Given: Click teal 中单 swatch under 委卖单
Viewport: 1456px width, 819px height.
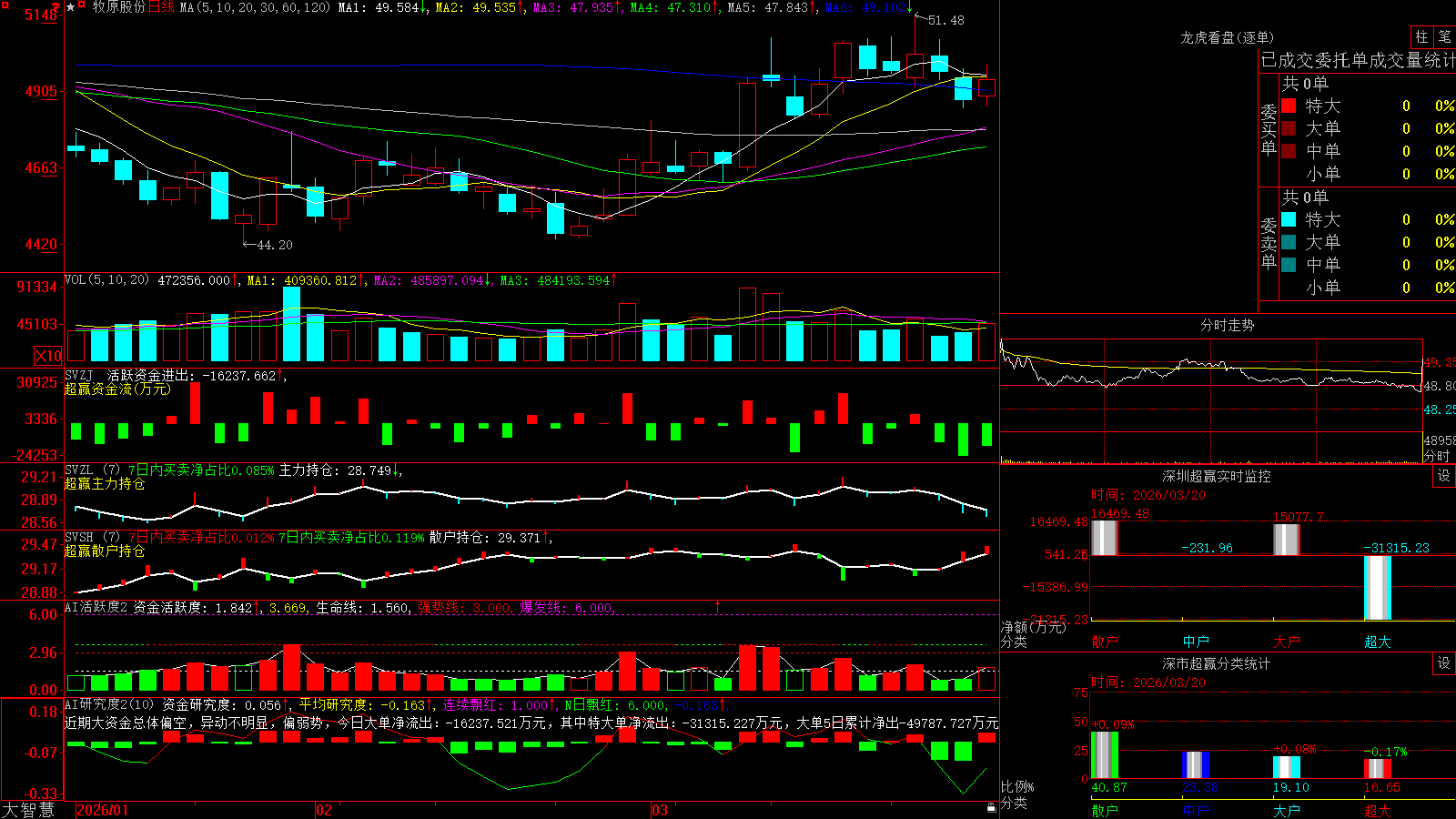Looking at the screenshot, I should click(x=1289, y=265).
